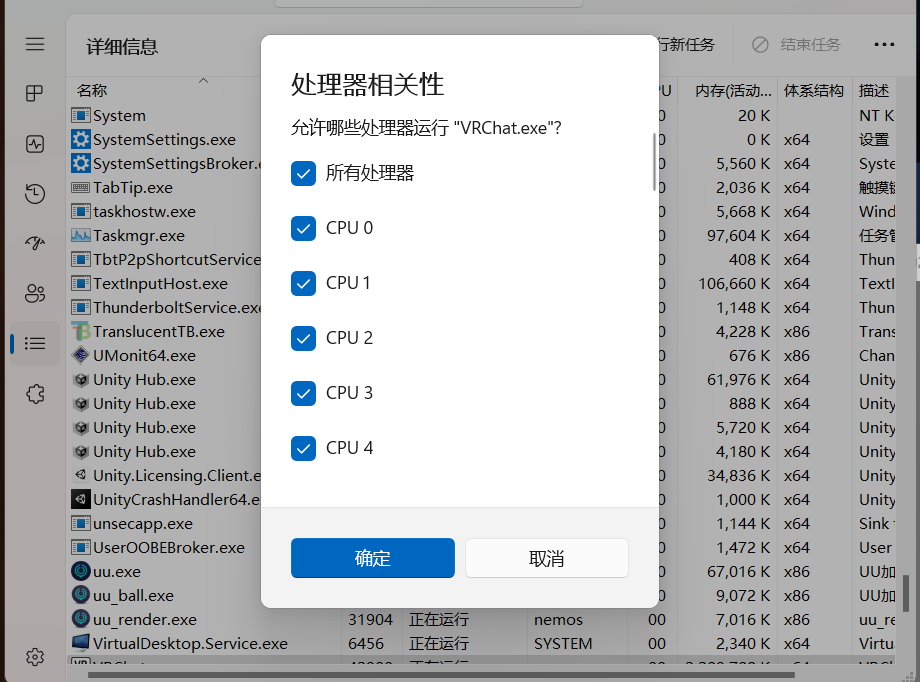This screenshot has height=682, width=920.
Task: Open the Performance panel icon
Action: 35,143
